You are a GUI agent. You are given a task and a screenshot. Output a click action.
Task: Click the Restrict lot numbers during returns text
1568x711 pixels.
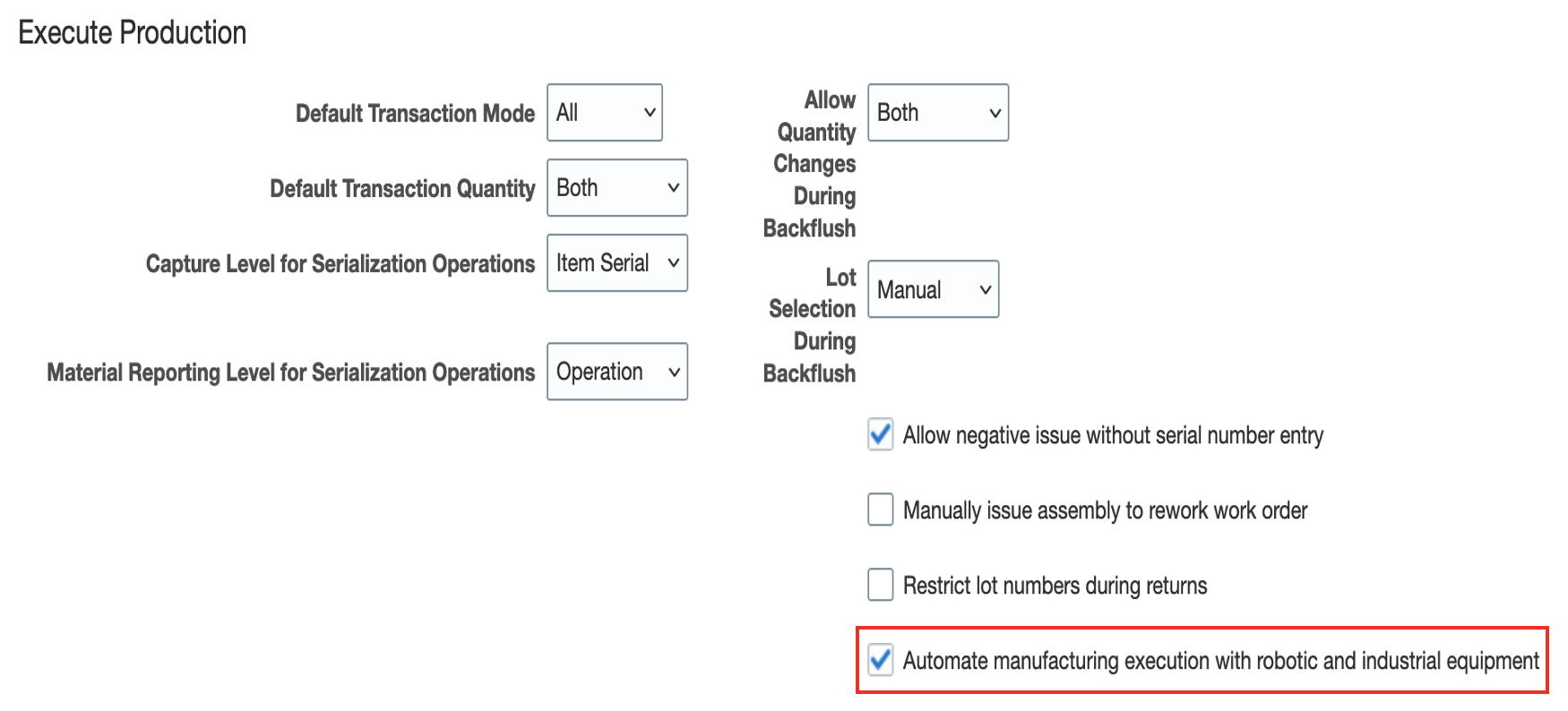click(1055, 586)
